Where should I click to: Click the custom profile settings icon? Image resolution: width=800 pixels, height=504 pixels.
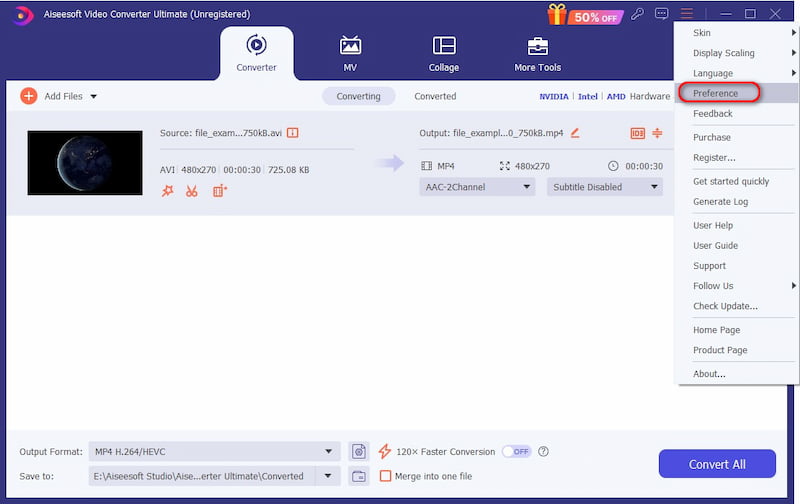pyautogui.click(x=359, y=451)
